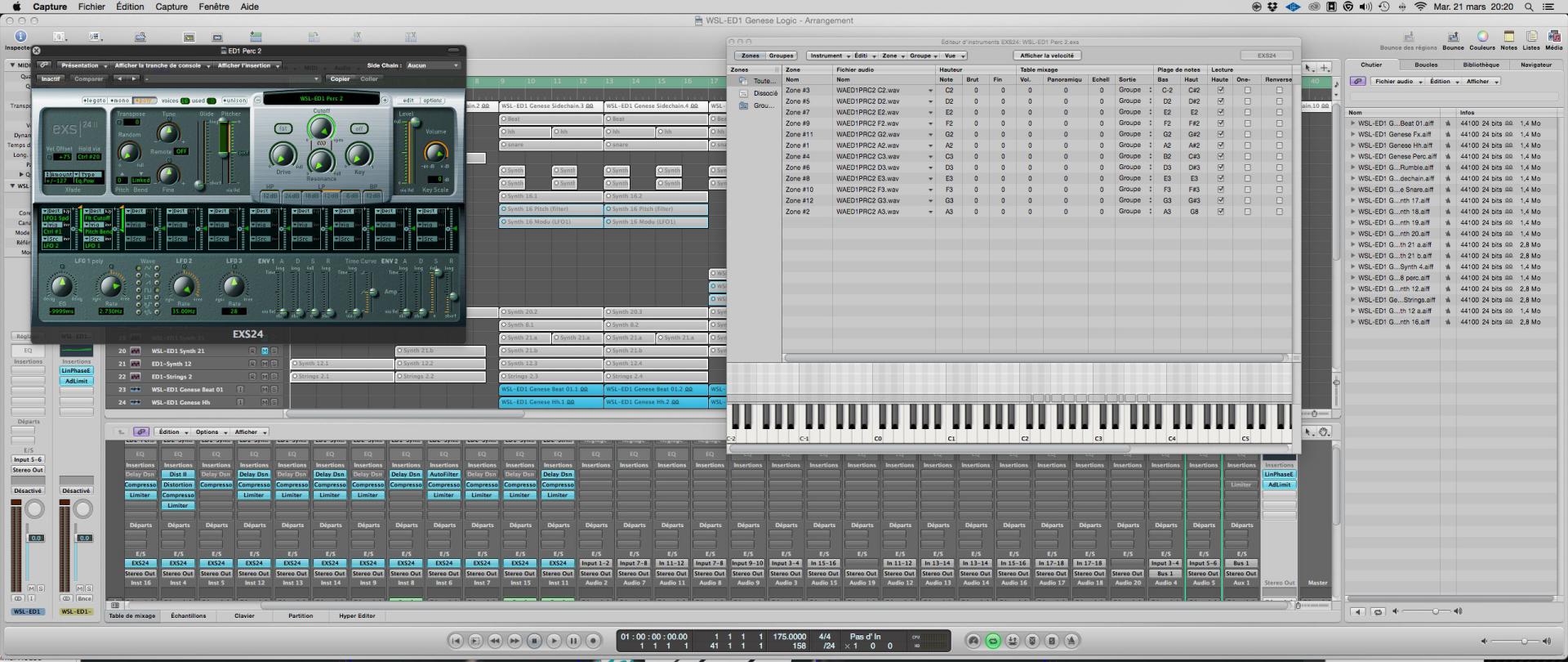This screenshot has height=662, width=1568.
Task: Open the Présentation dropdown in plug-in window
Action: tap(82, 65)
